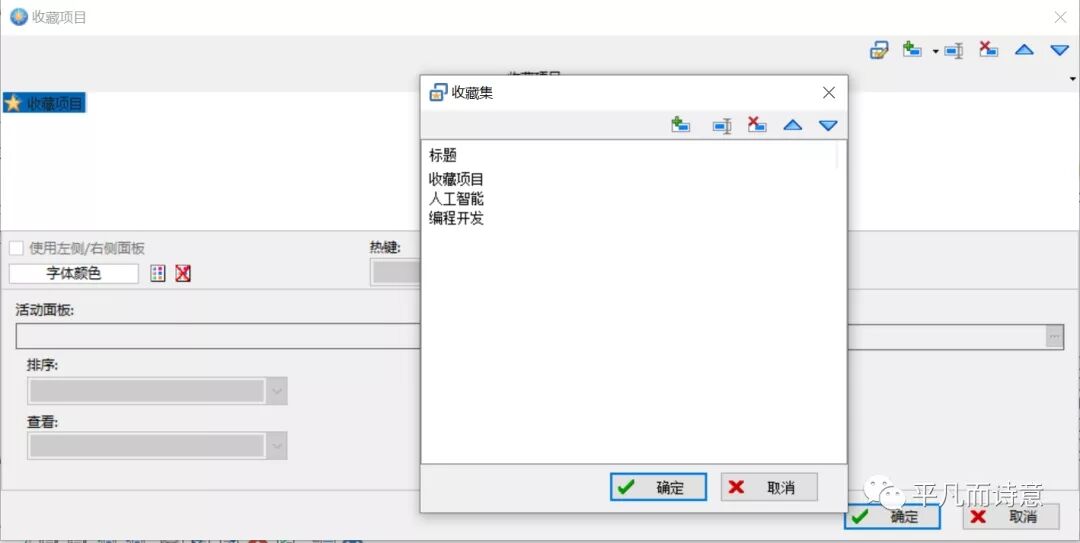Screen dimensions: 1080x543
Task: Expand the 查看 dropdown
Action: point(277,446)
